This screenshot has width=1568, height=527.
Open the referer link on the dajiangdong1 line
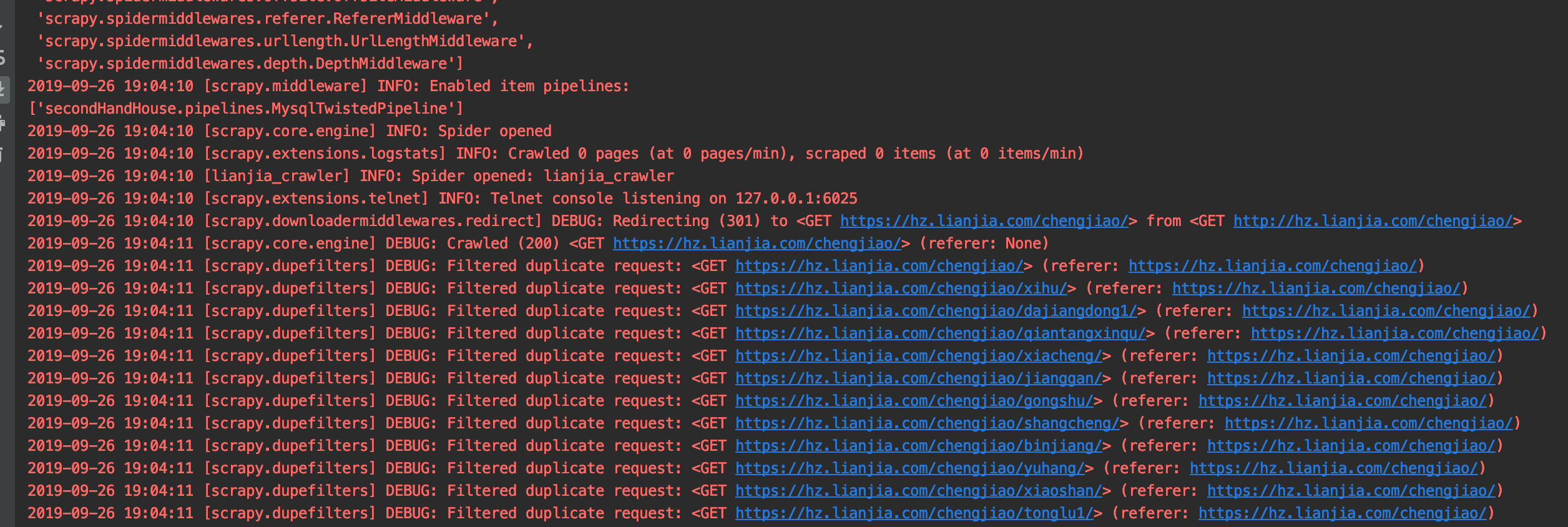pos(1386,311)
